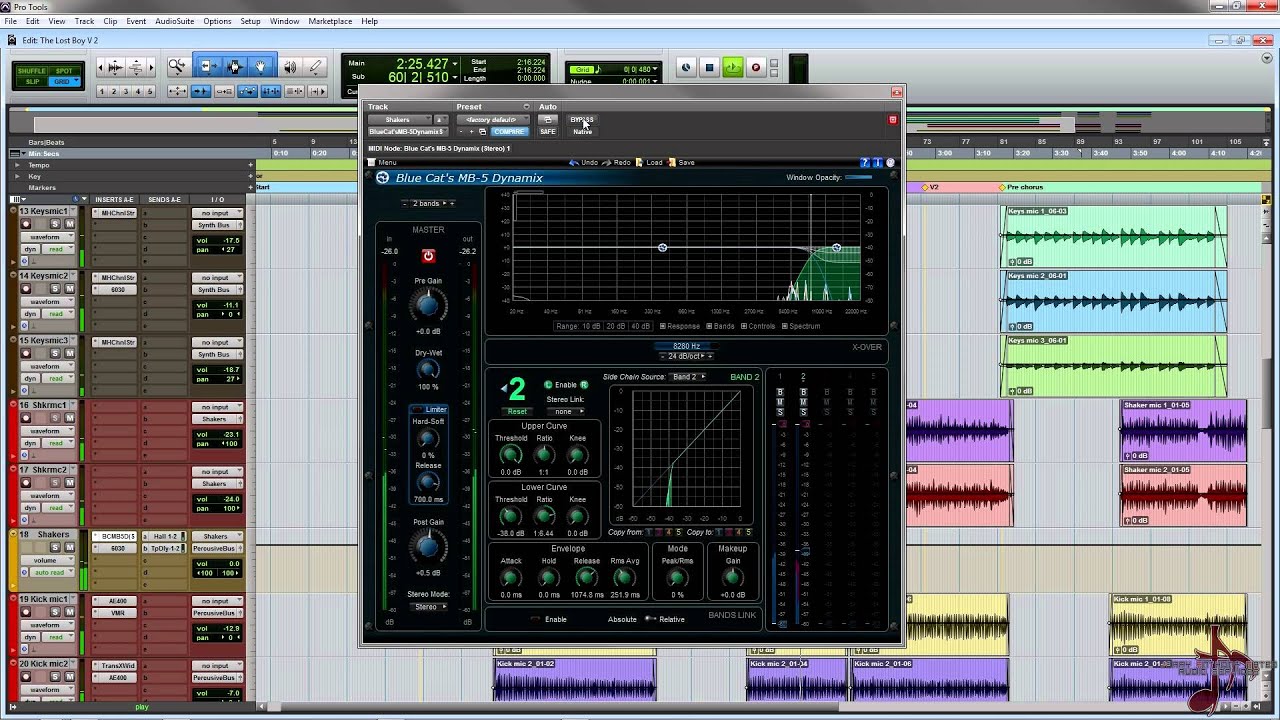Open the Shakers track selector dropdown
Viewport: 1280px width, 720px height.
[399, 120]
